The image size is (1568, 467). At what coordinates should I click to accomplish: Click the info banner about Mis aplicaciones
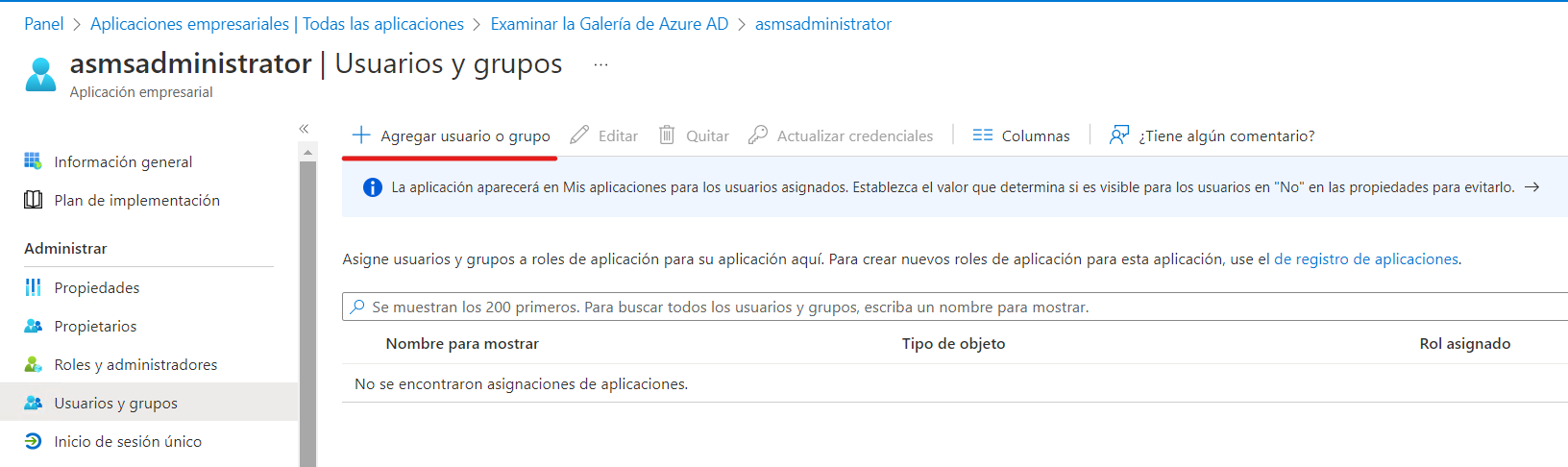[x=955, y=187]
